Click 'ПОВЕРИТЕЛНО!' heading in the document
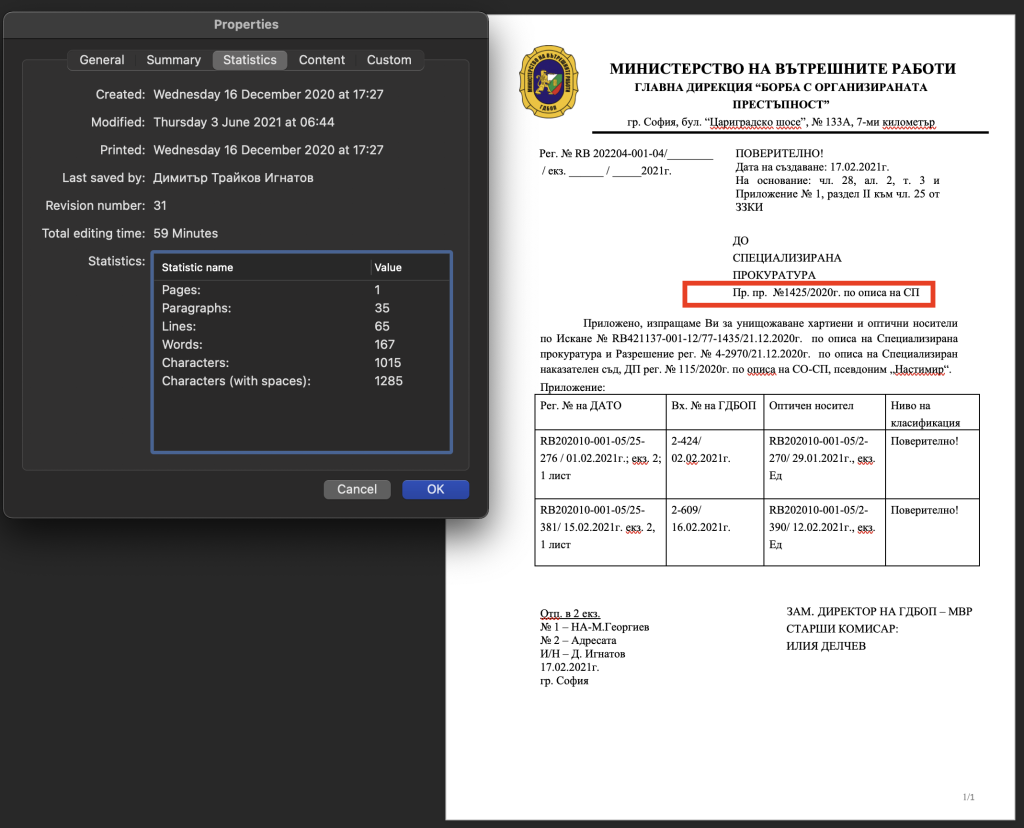Viewport: 1024px width, 828px height. 779,153
